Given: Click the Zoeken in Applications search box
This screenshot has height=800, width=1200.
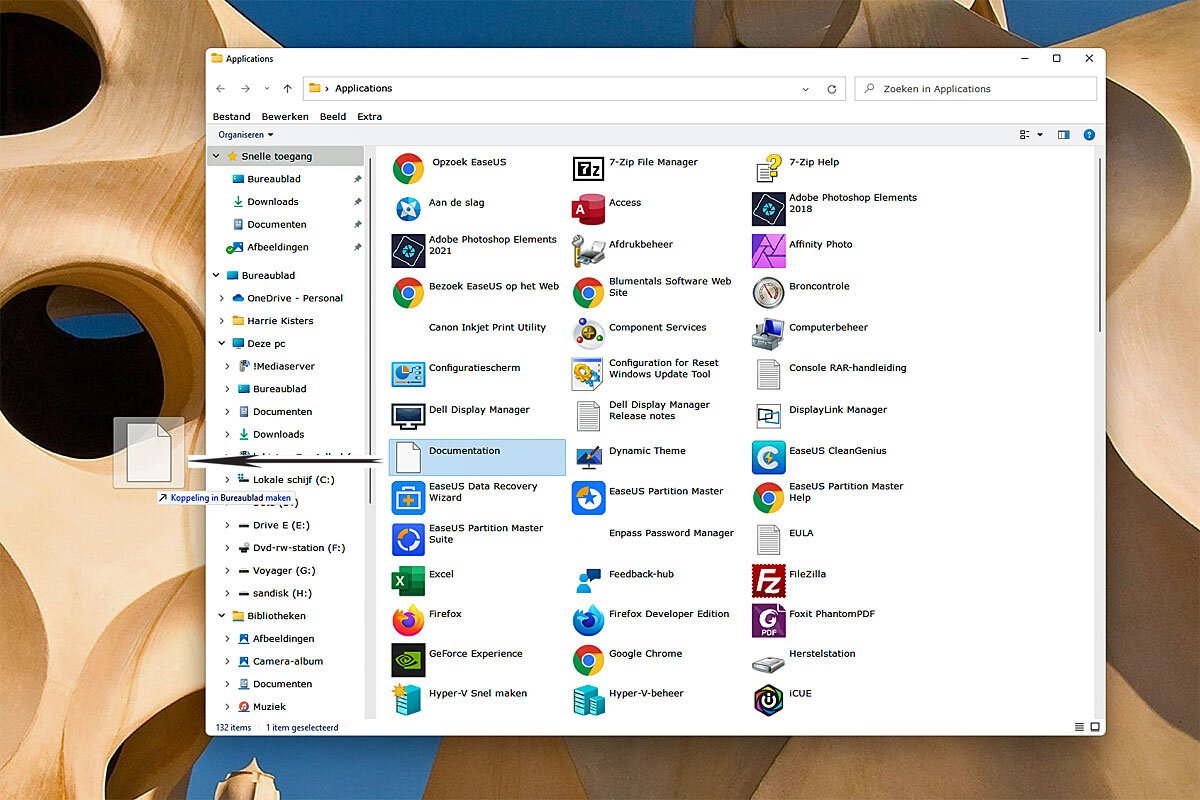Looking at the screenshot, I should (x=976, y=89).
